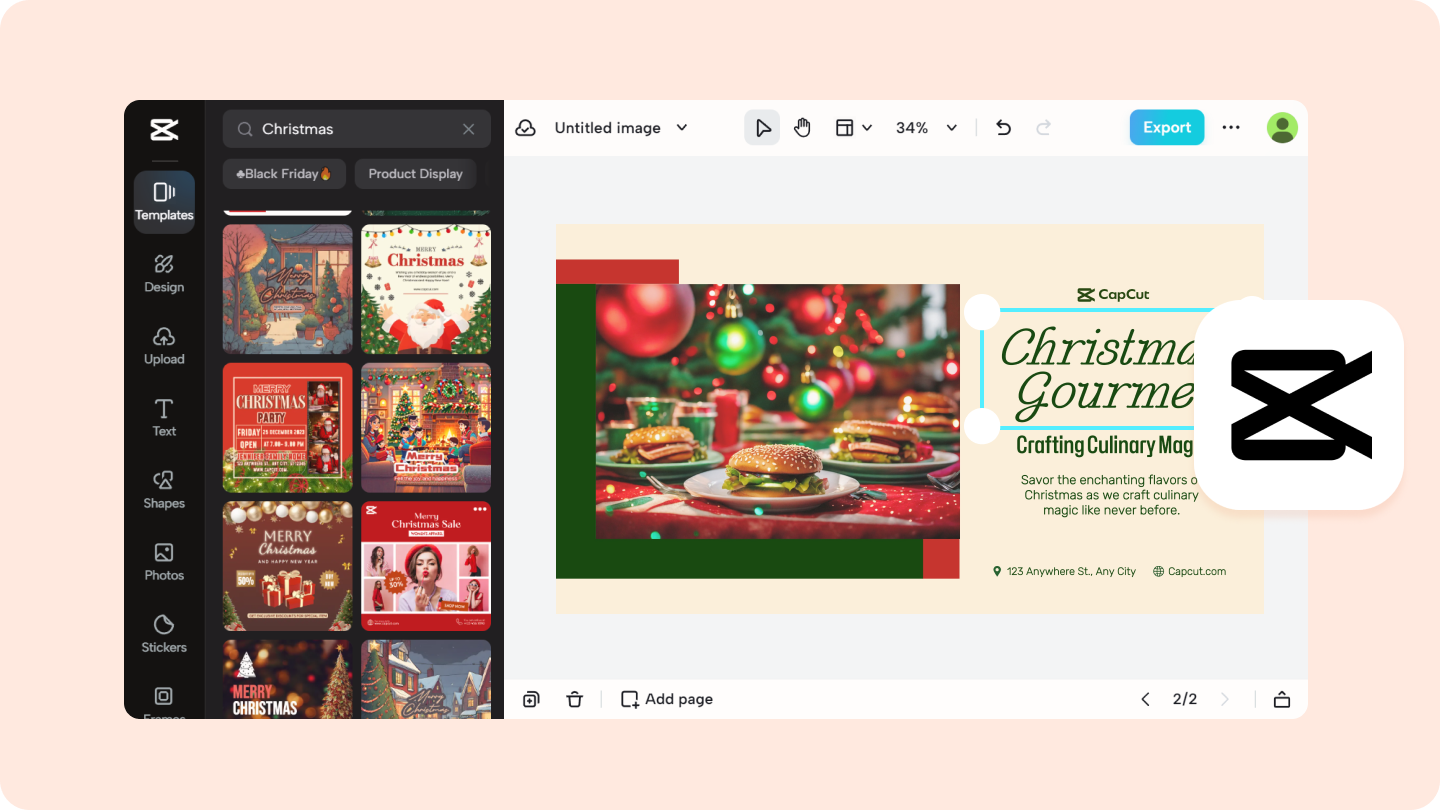
Task: Duplicate the current page
Action: [531, 699]
